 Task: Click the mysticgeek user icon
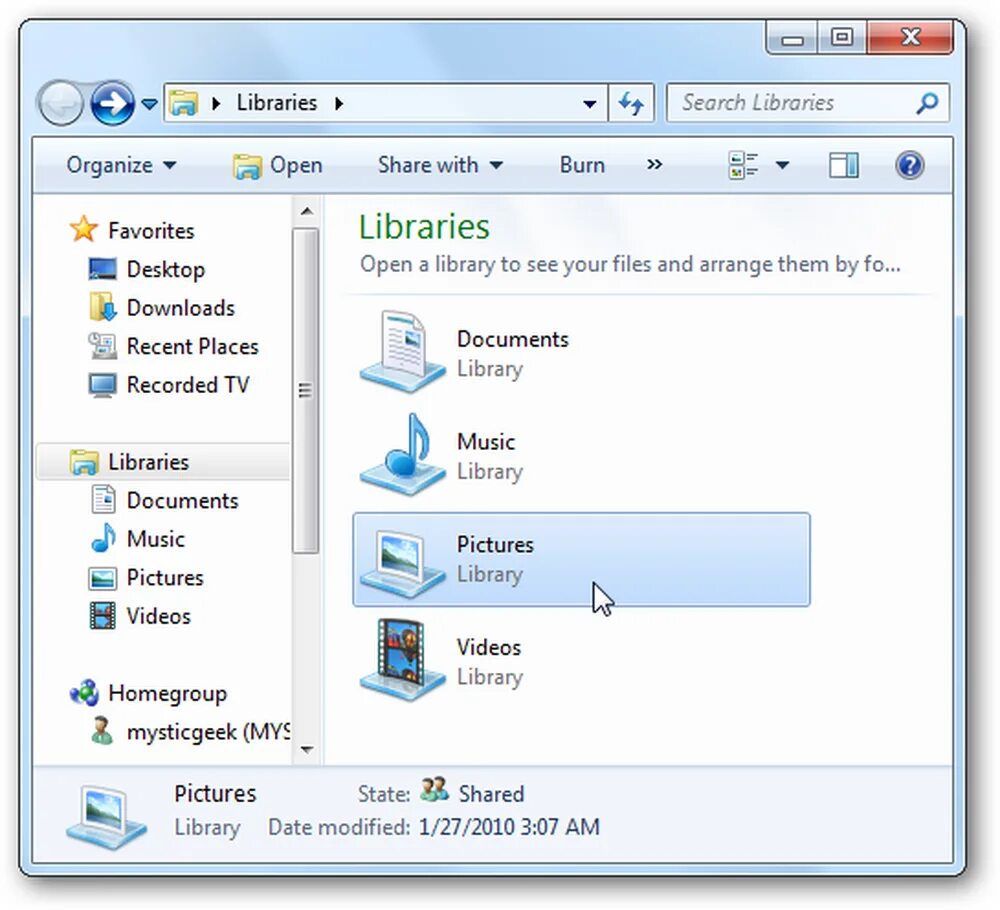(x=102, y=731)
